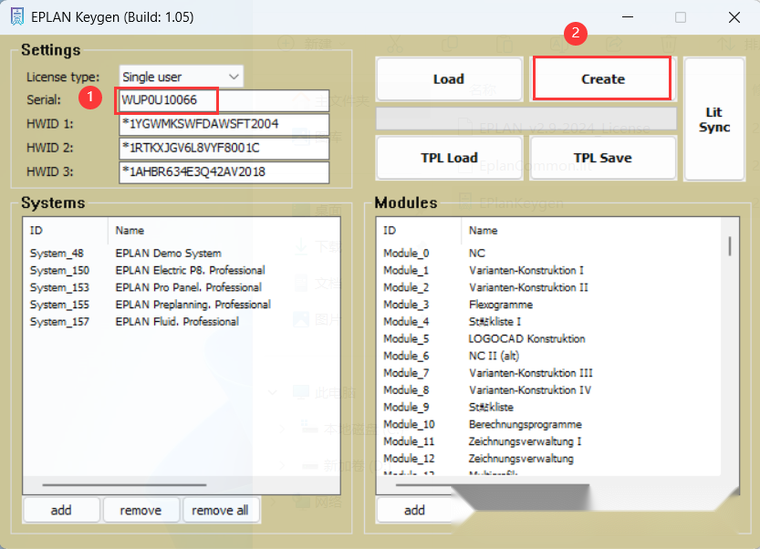
Task: Click the add button under Modules
Action: [x=414, y=510]
